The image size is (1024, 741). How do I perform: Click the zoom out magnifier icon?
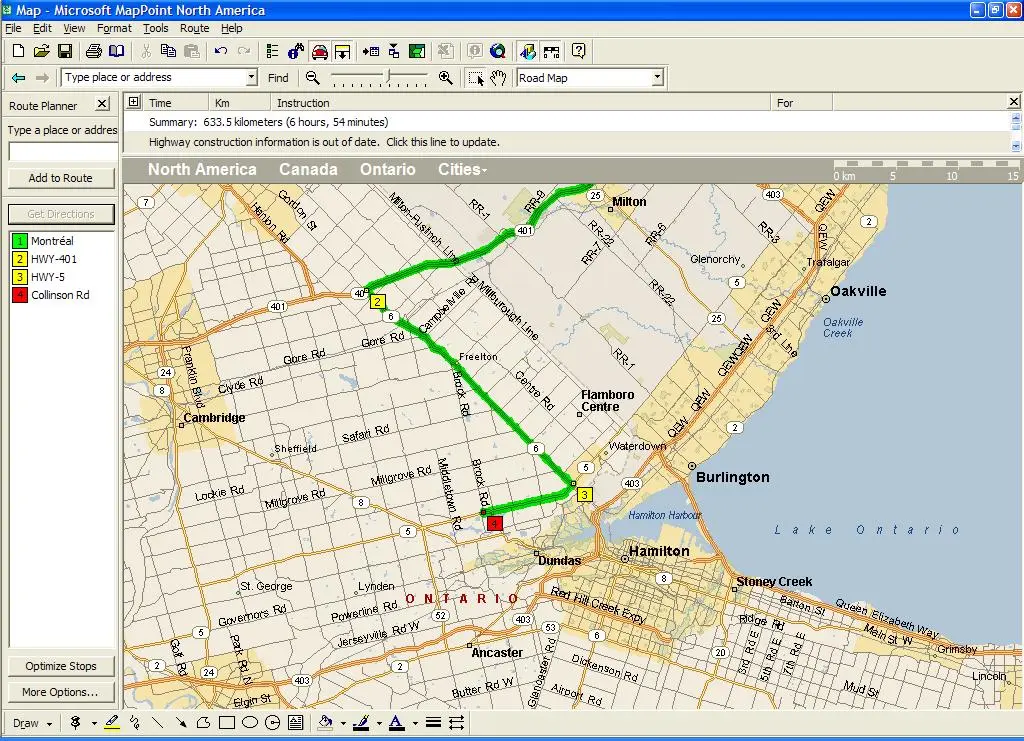pyautogui.click(x=313, y=78)
